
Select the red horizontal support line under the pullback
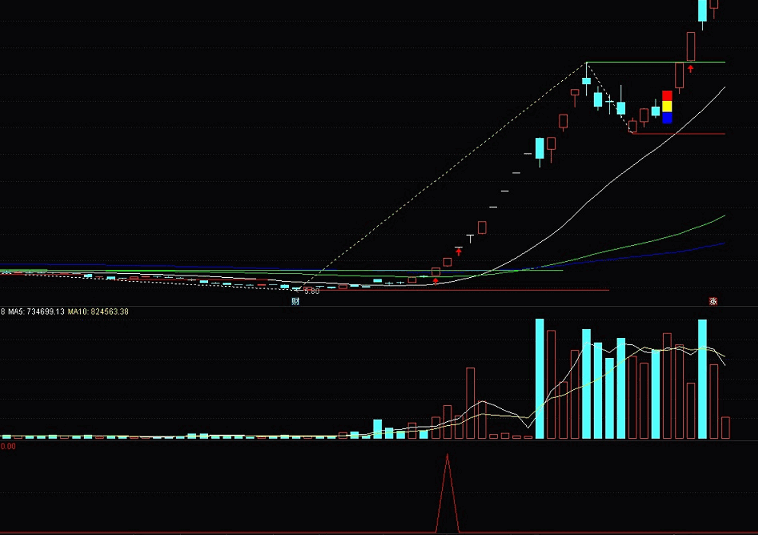click(679, 133)
